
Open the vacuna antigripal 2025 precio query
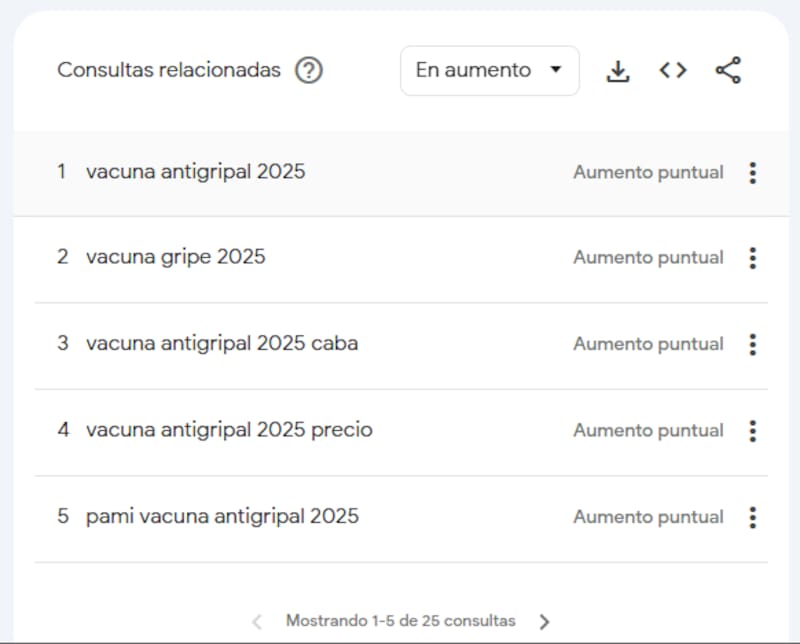click(229, 430)
